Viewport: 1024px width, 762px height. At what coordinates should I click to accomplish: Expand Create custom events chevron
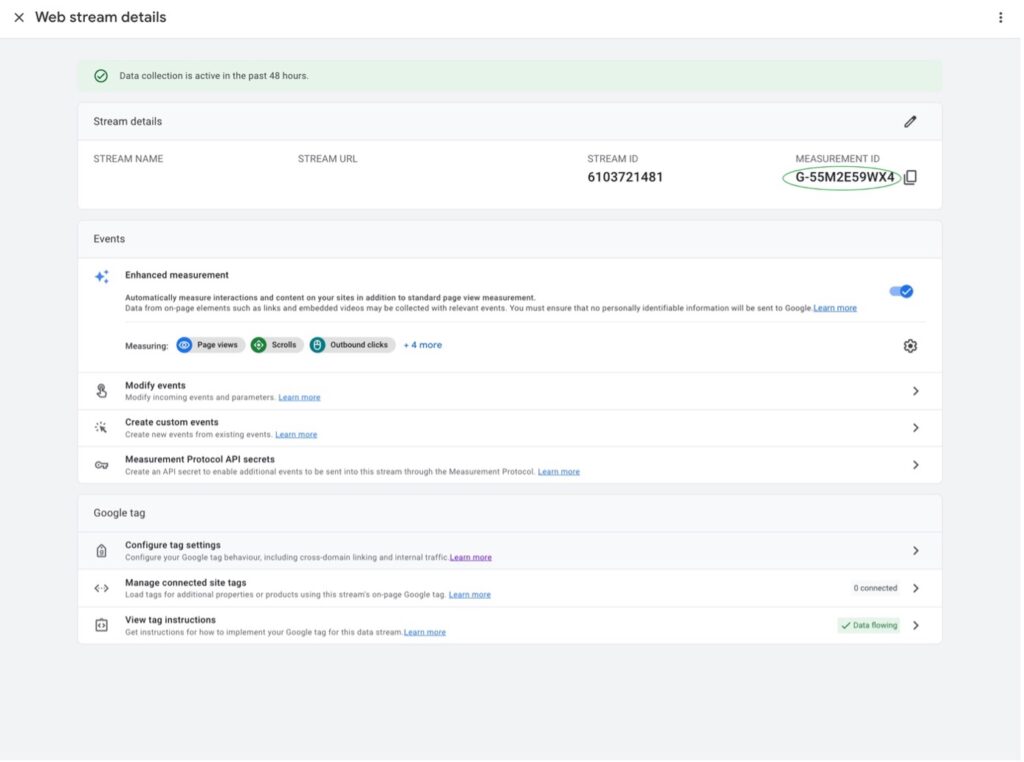click(915, 428)
